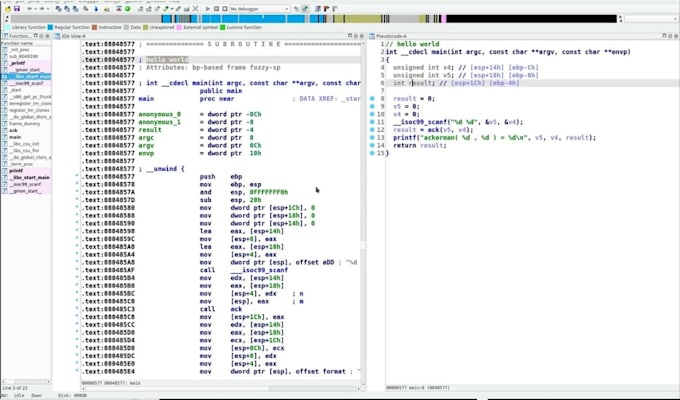The width and height of the screenshot is (680, 400).
Task: Toggle breakpoint dot on line 14 return
Action: pos(372,145)
